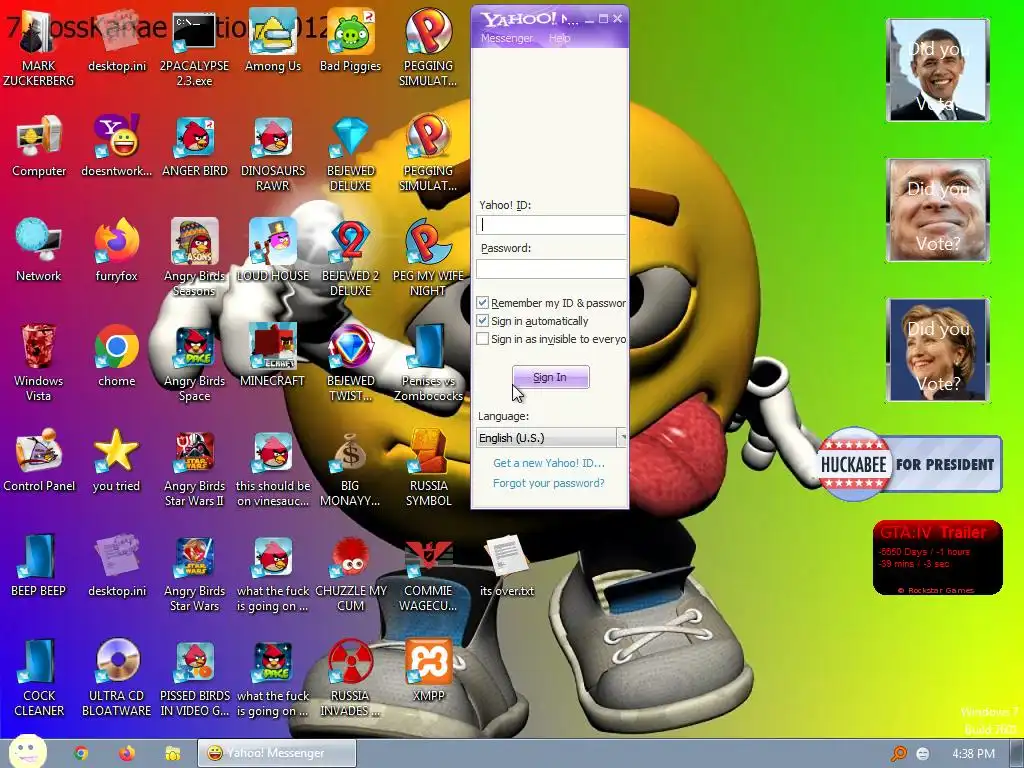Click the McCain 'Did you Vote?' gadget
Screen dimensions: 1024x768
click(x=938, y=210)
